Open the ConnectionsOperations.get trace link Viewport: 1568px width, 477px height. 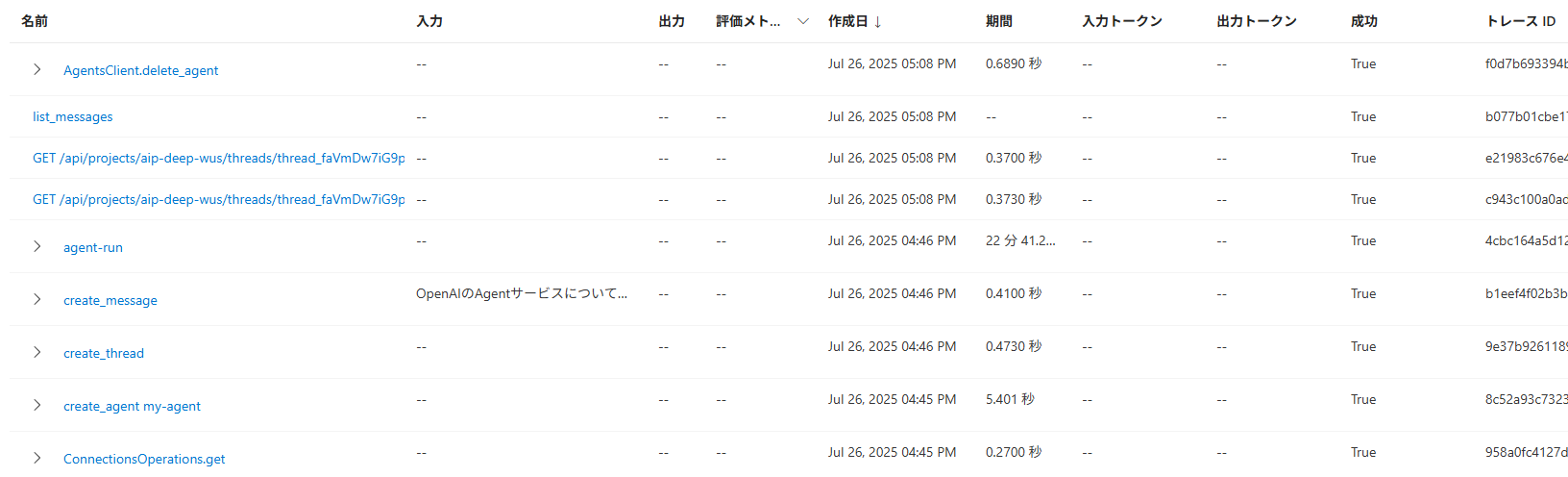144,459
